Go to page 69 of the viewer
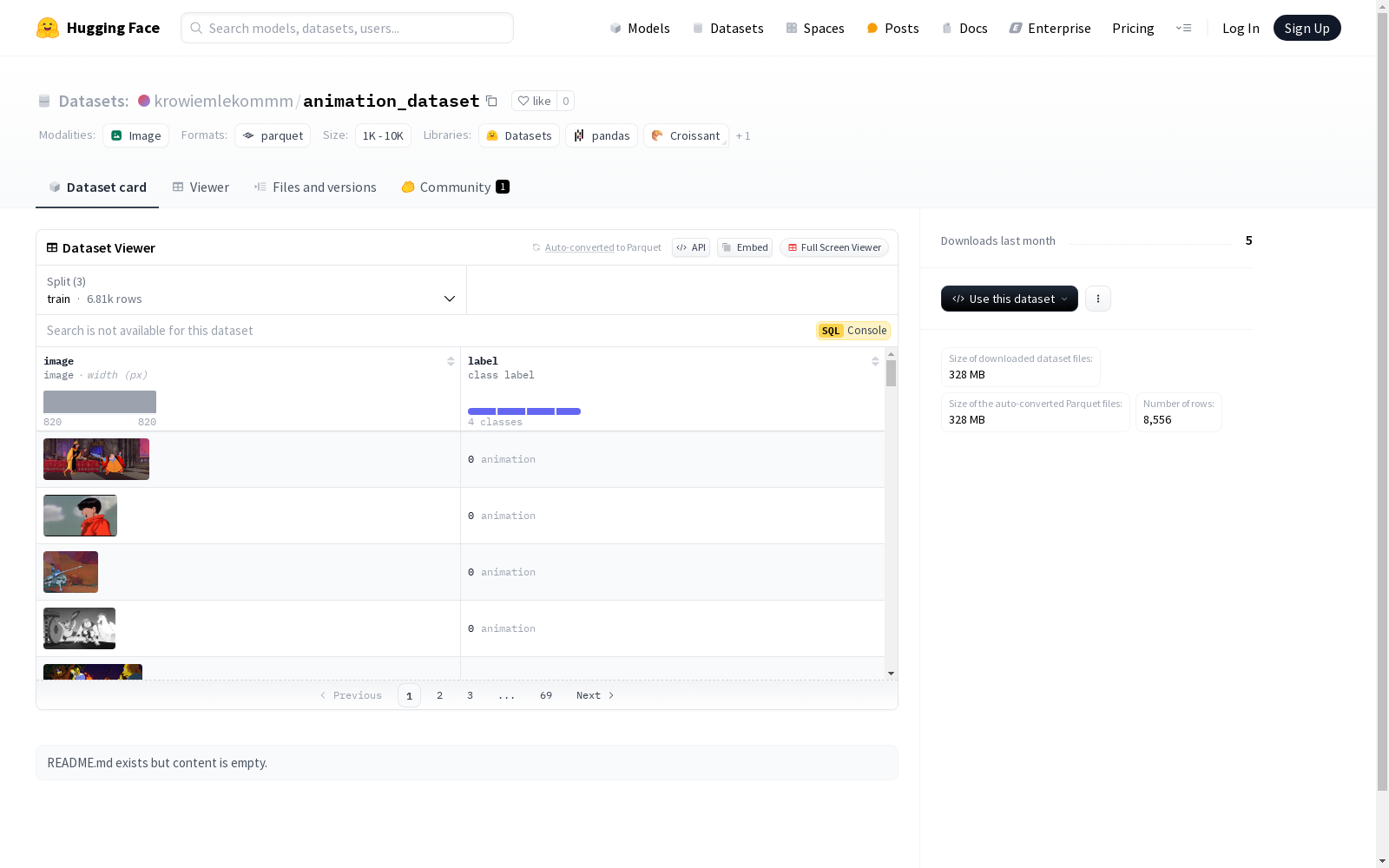This screenshot has height=868, width=1389. [545, 695]
